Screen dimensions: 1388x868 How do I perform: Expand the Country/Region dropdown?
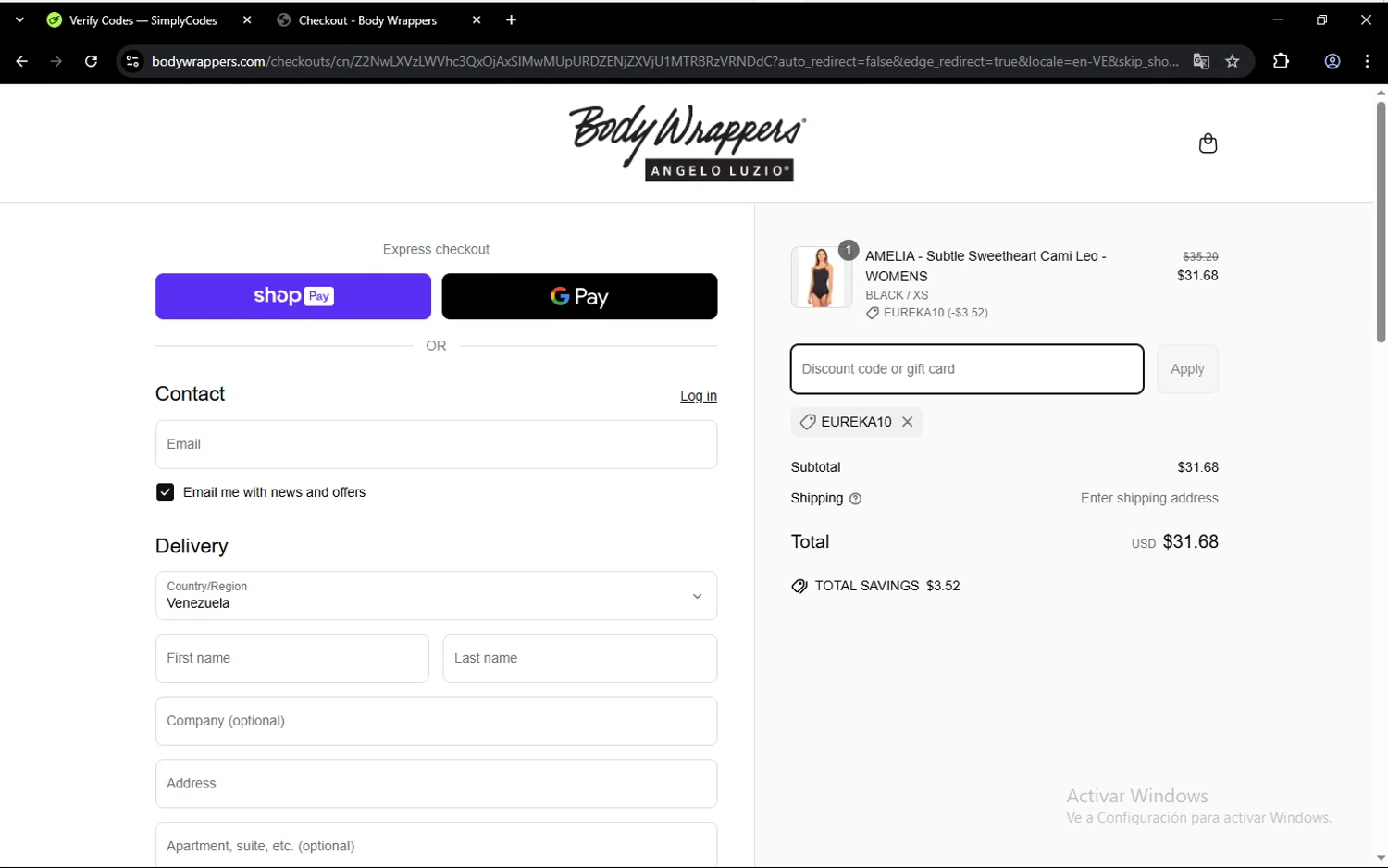point(436,596)
